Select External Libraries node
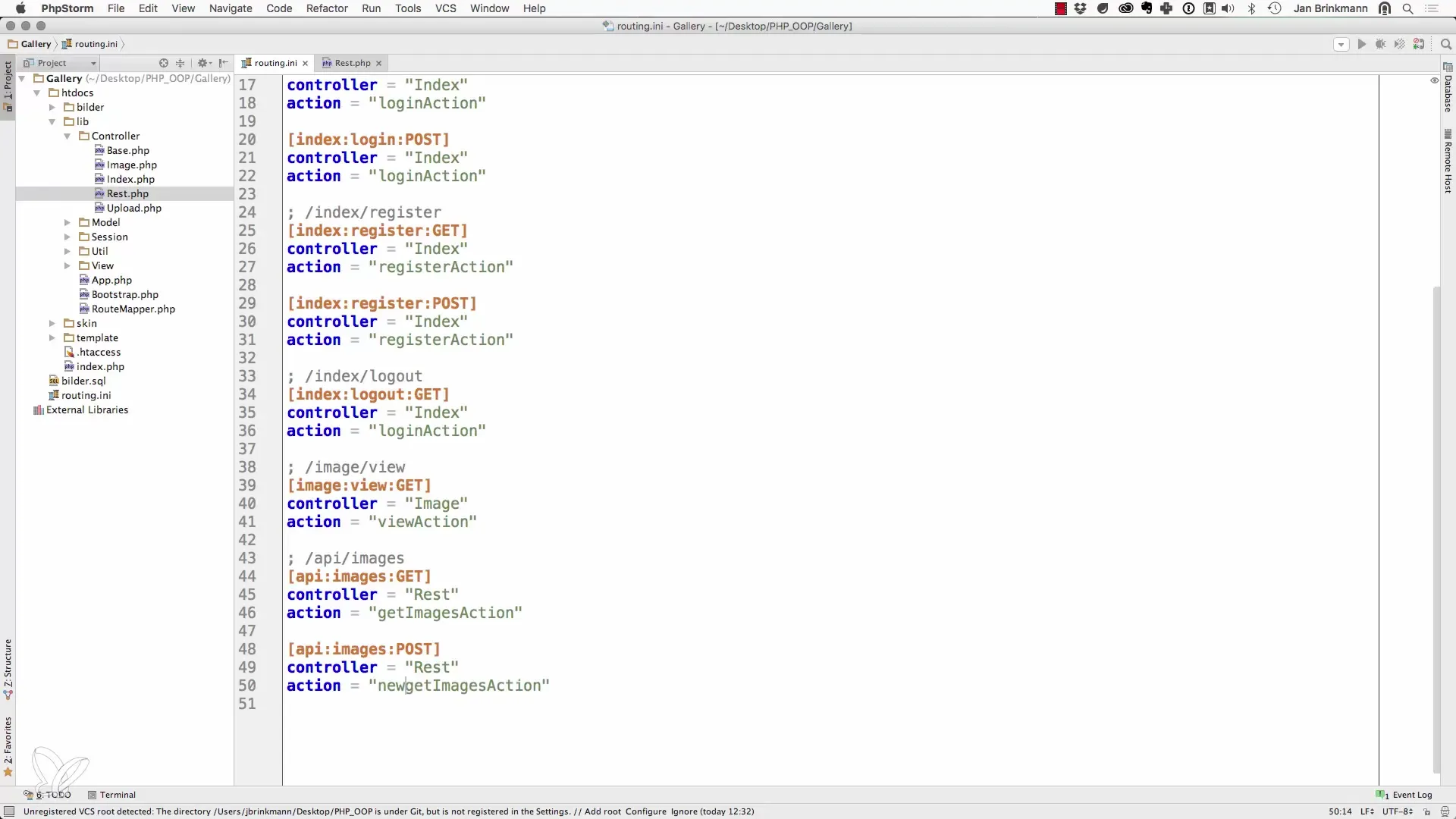This screenshot has height=819, width=1456. pyautogui.click(x=81, y=410)
